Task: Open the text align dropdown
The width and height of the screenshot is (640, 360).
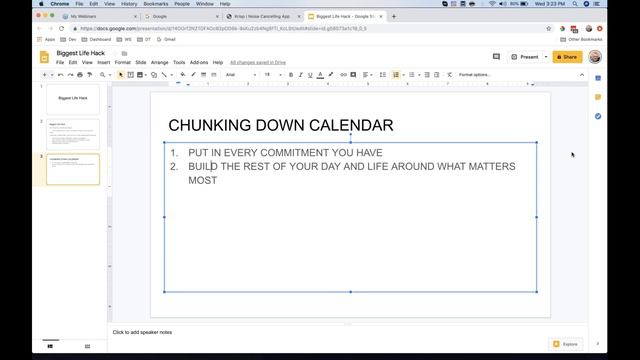Action: (367, 75)
